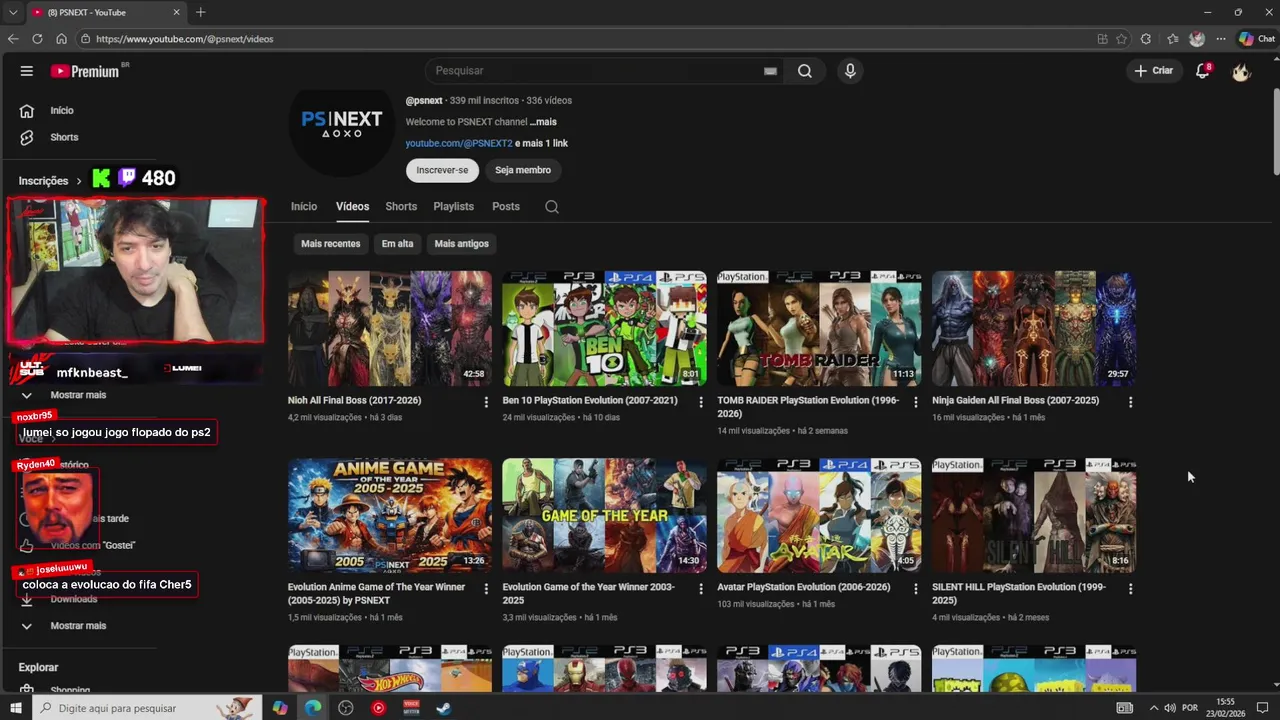Open the YouTube account avatar menu
1280x720 pixels.
(1241, 71)
